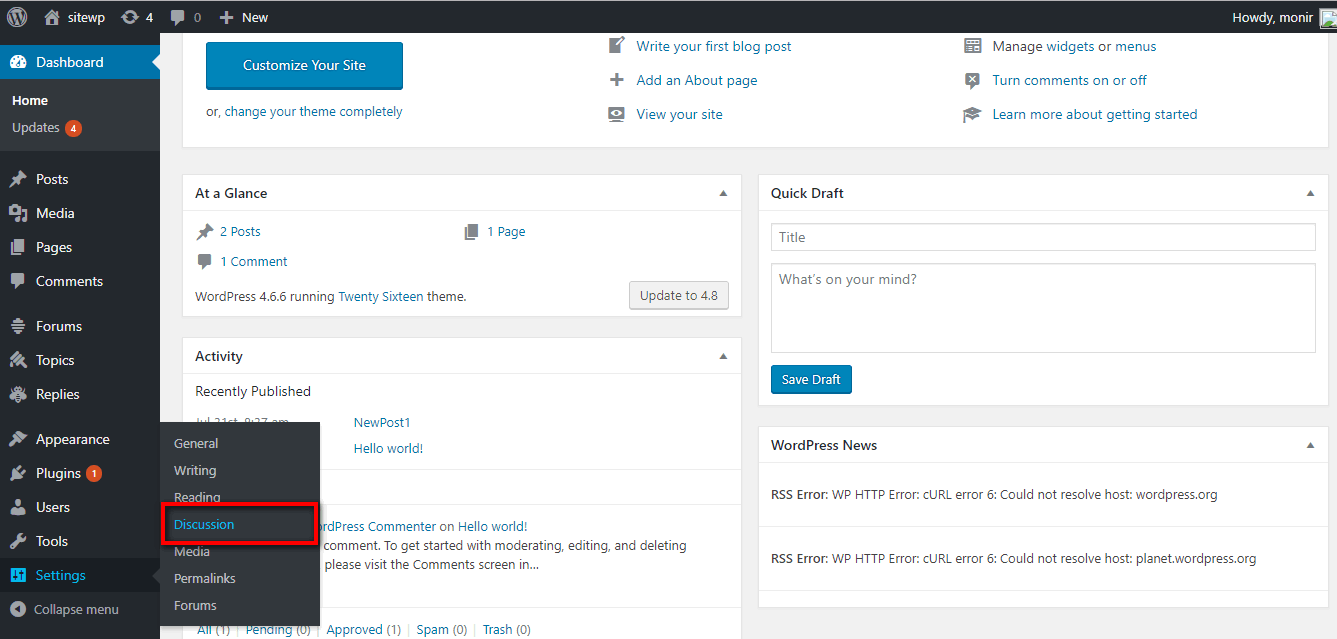Collapse the Activity panel
The height and width of the screenshot is (639, 1337).
point(724,356)
